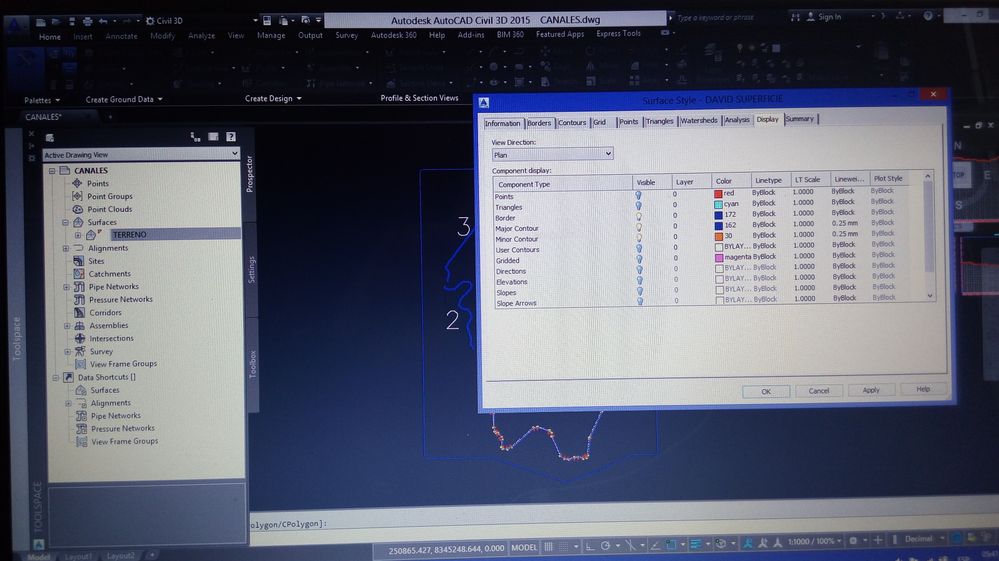999x561 pixels.
Task: Click the Assemblies icon in tree
Action: [80, 325]
